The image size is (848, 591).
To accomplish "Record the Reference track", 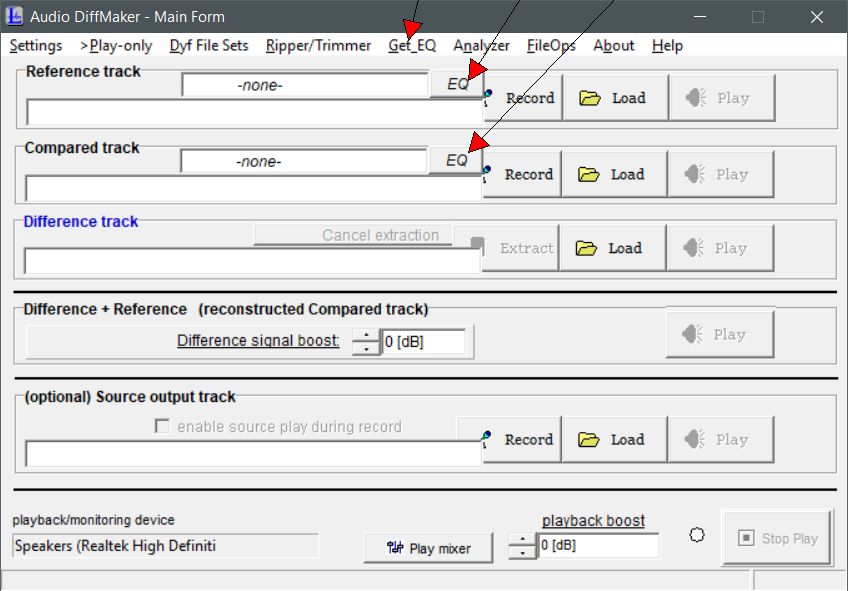I will tap(523, 98).
